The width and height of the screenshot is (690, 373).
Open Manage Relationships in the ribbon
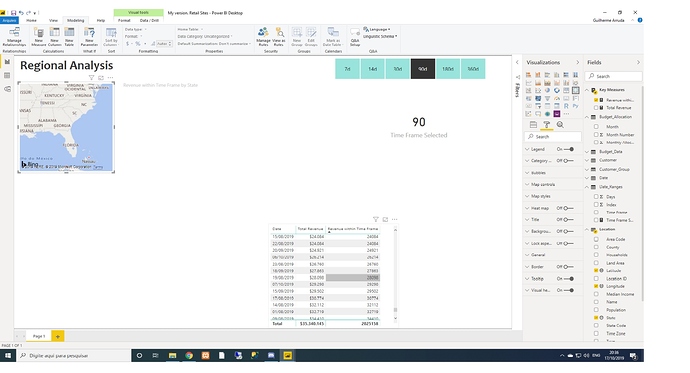pyautogui.click(x=14, y=37)
